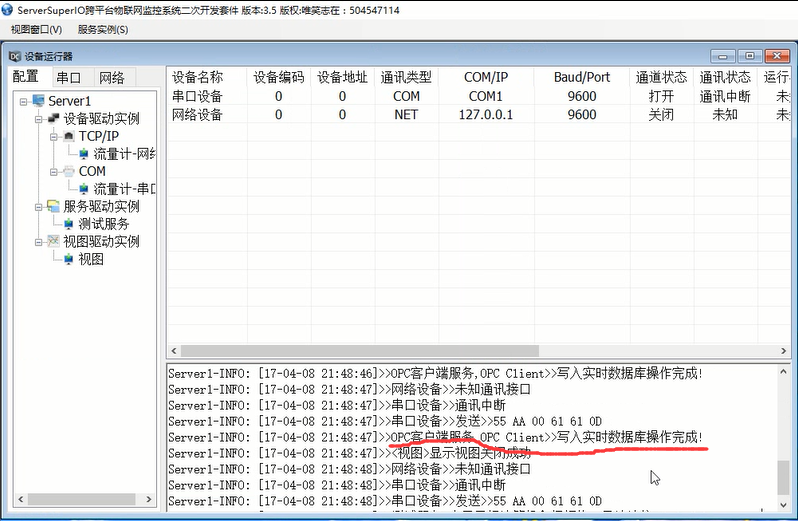The width and height of the screenshot is (798, 521).
Task: Collapse the TCP/IP tree branch
Action: tap(54, 136)
